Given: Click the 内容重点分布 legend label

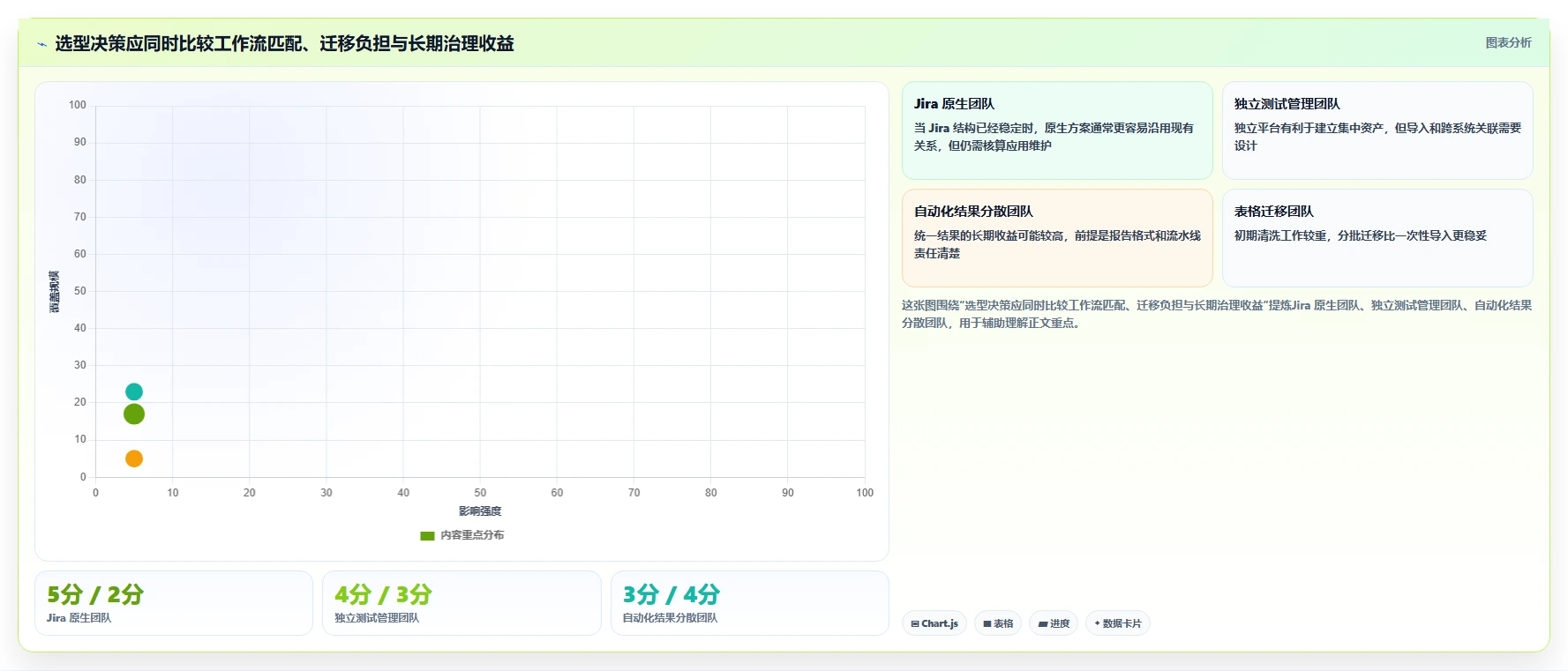Looking at the screenshot, I should [472, 535].
